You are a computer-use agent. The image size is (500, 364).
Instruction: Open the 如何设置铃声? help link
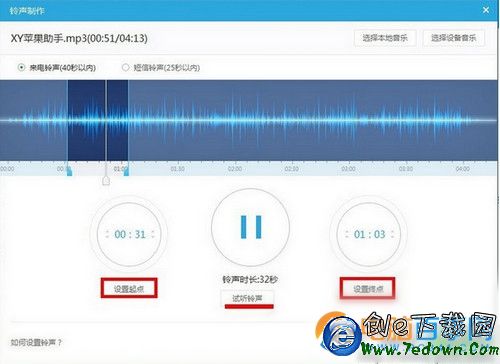pyautogui.click(x=36, y=342)
